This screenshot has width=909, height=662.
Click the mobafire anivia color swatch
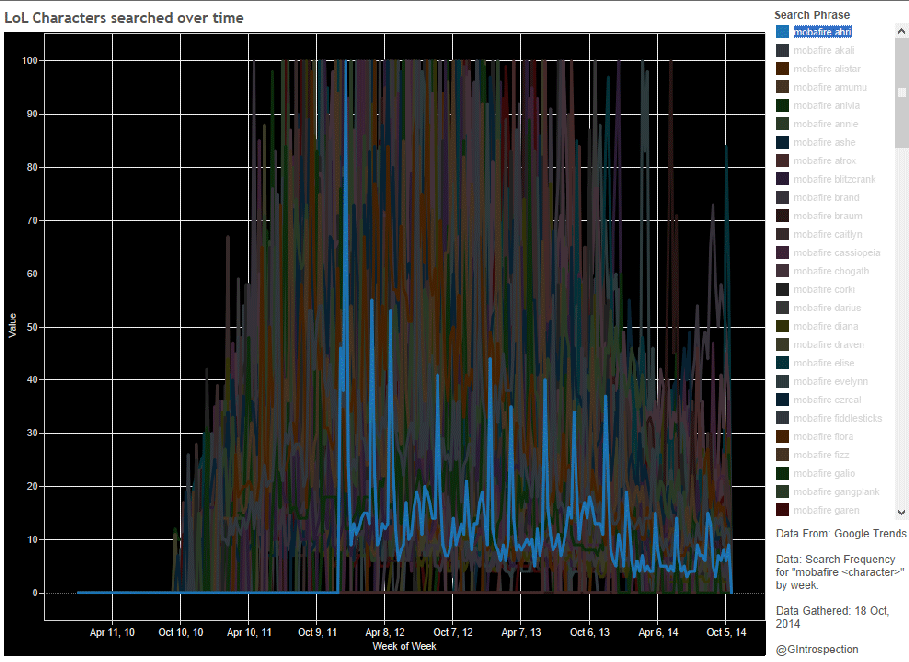(x=782, y=106)
